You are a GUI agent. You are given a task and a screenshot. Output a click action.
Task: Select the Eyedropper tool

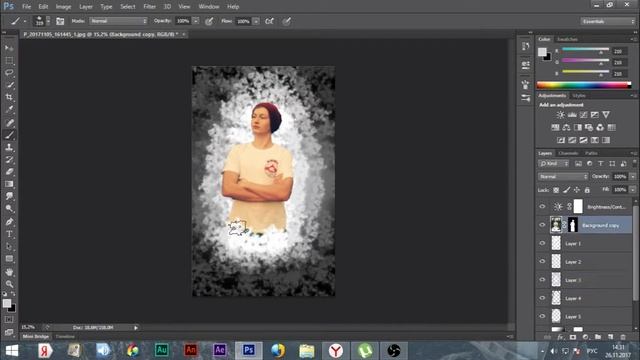(9, 109)
